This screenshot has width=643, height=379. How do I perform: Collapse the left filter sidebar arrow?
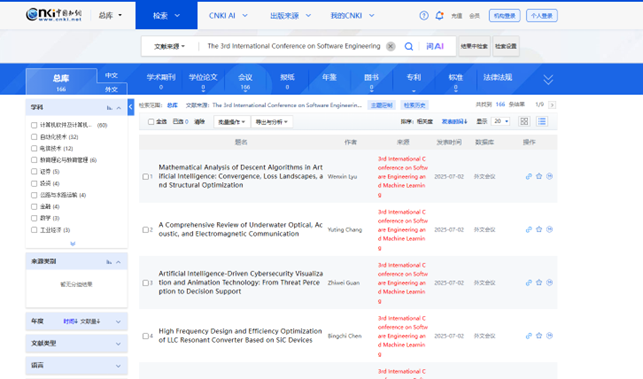pos(131,107)
